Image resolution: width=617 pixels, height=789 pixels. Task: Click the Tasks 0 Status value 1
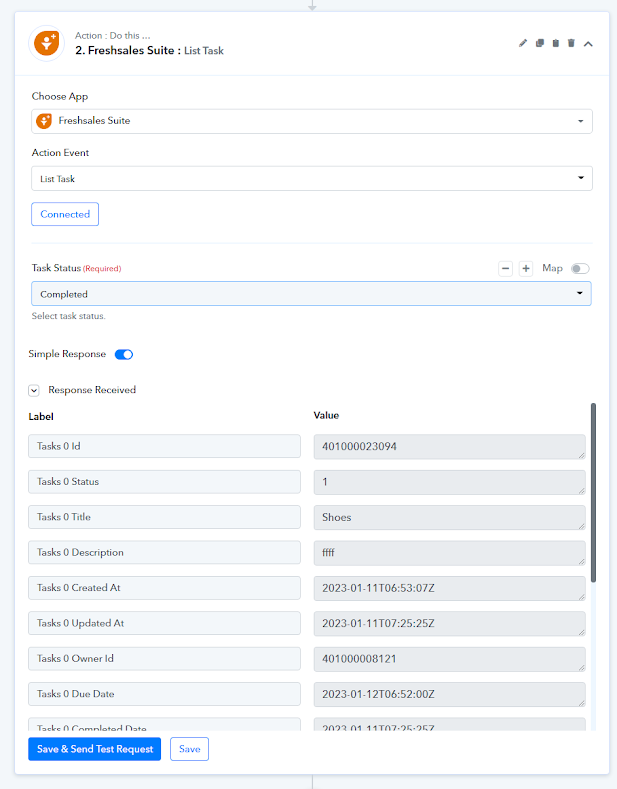(449, 482)
